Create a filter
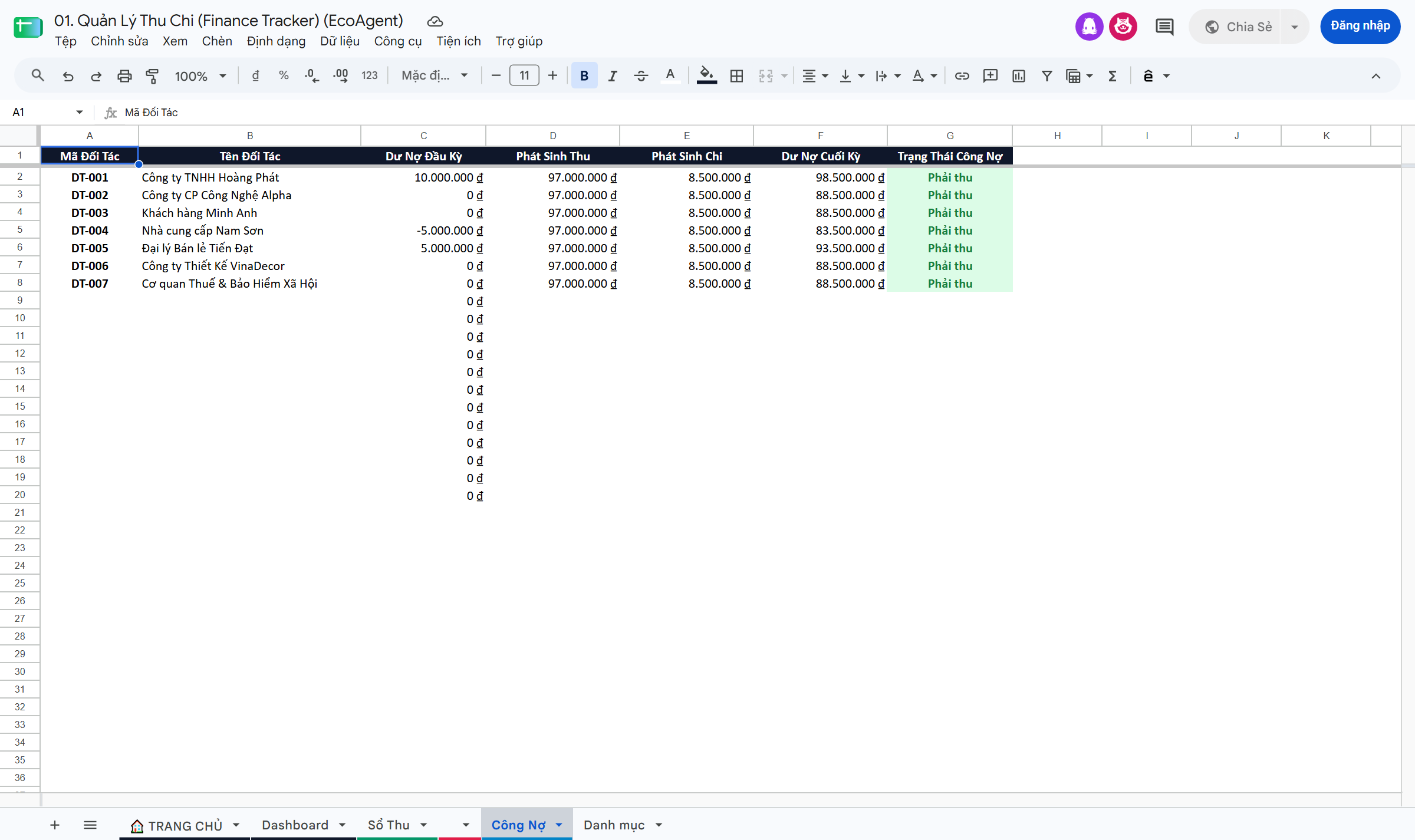Viewport: 1415px width, 840px height. click(x=1047, y=75)
